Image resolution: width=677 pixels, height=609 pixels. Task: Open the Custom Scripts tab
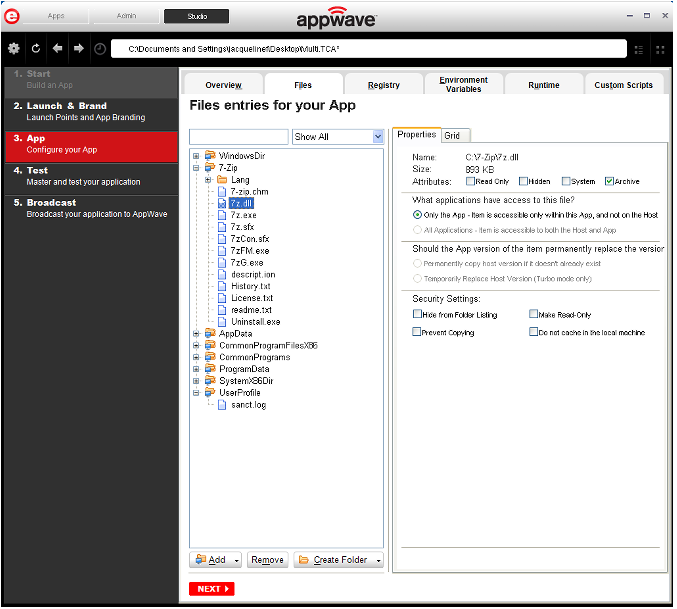click(x=624, y=85)
